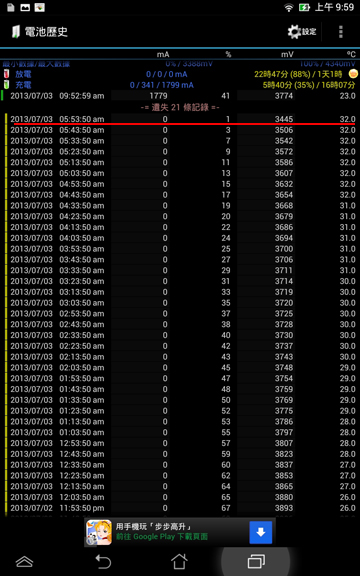Select the 12:23:50 am record row

(x=180, y=475)
